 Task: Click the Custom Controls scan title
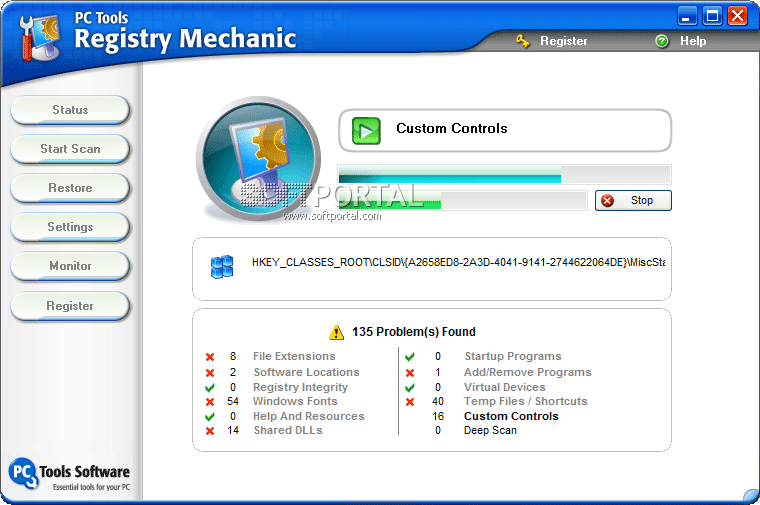click(452, 128)
